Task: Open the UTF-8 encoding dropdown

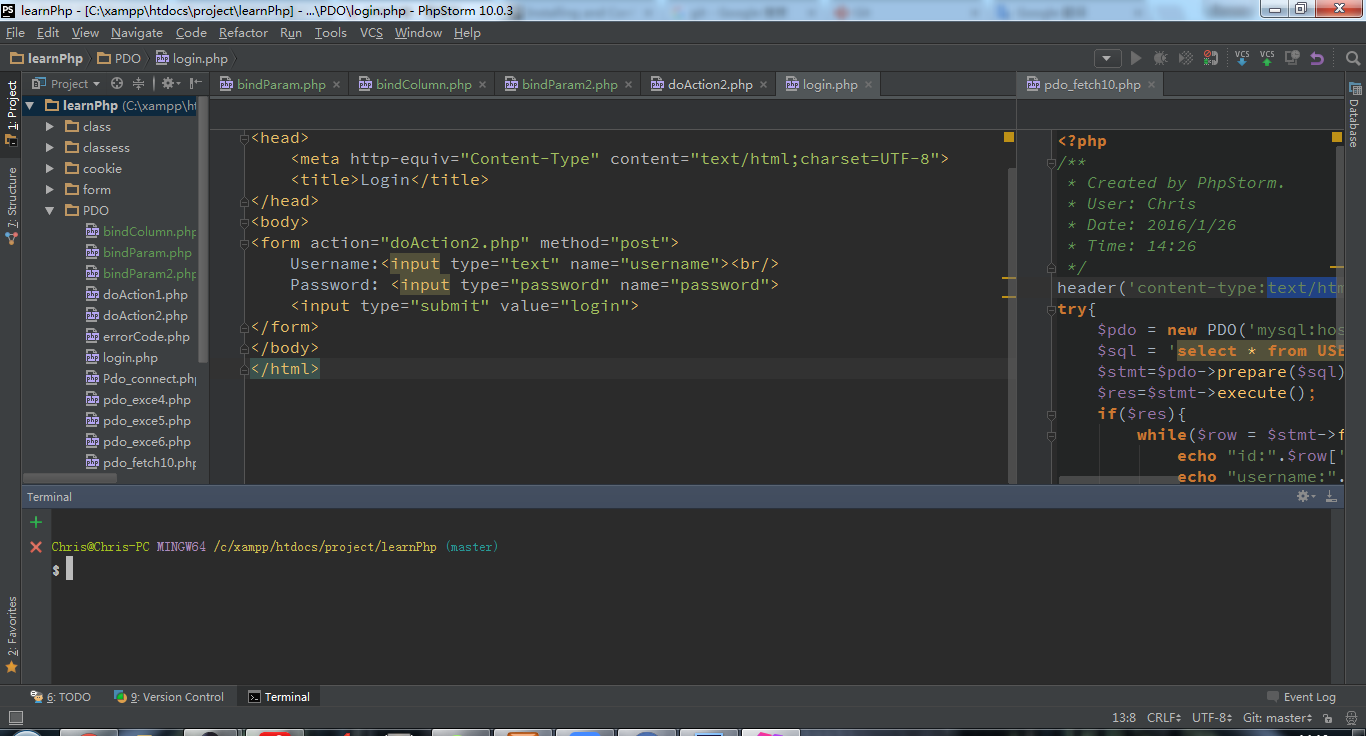Action: [1212, 718]
